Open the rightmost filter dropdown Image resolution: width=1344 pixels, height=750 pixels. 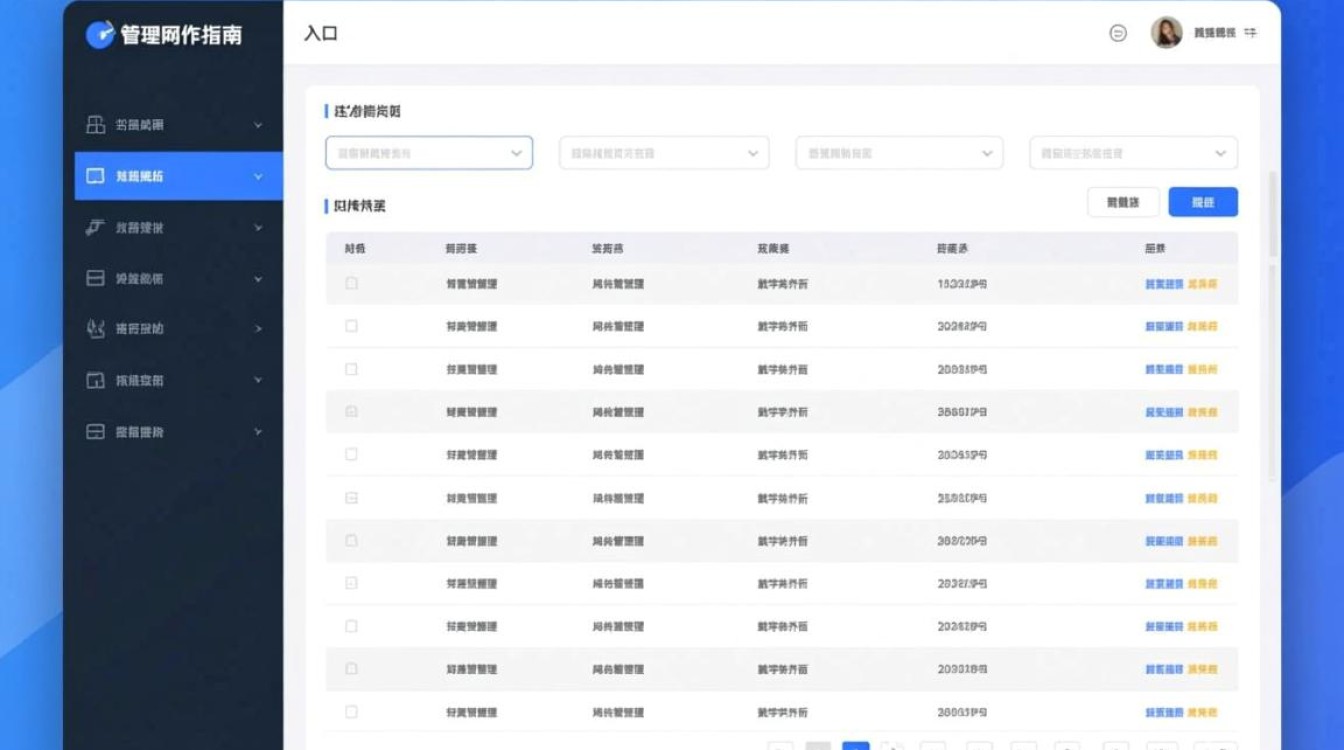pyautogui.click(x=1133, y=153)
